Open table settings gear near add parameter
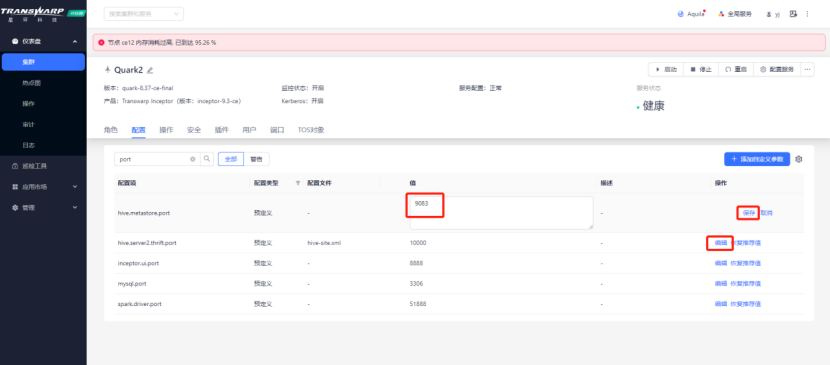The width and height of the screenshot is (830, 365). (x=799, y=159)
